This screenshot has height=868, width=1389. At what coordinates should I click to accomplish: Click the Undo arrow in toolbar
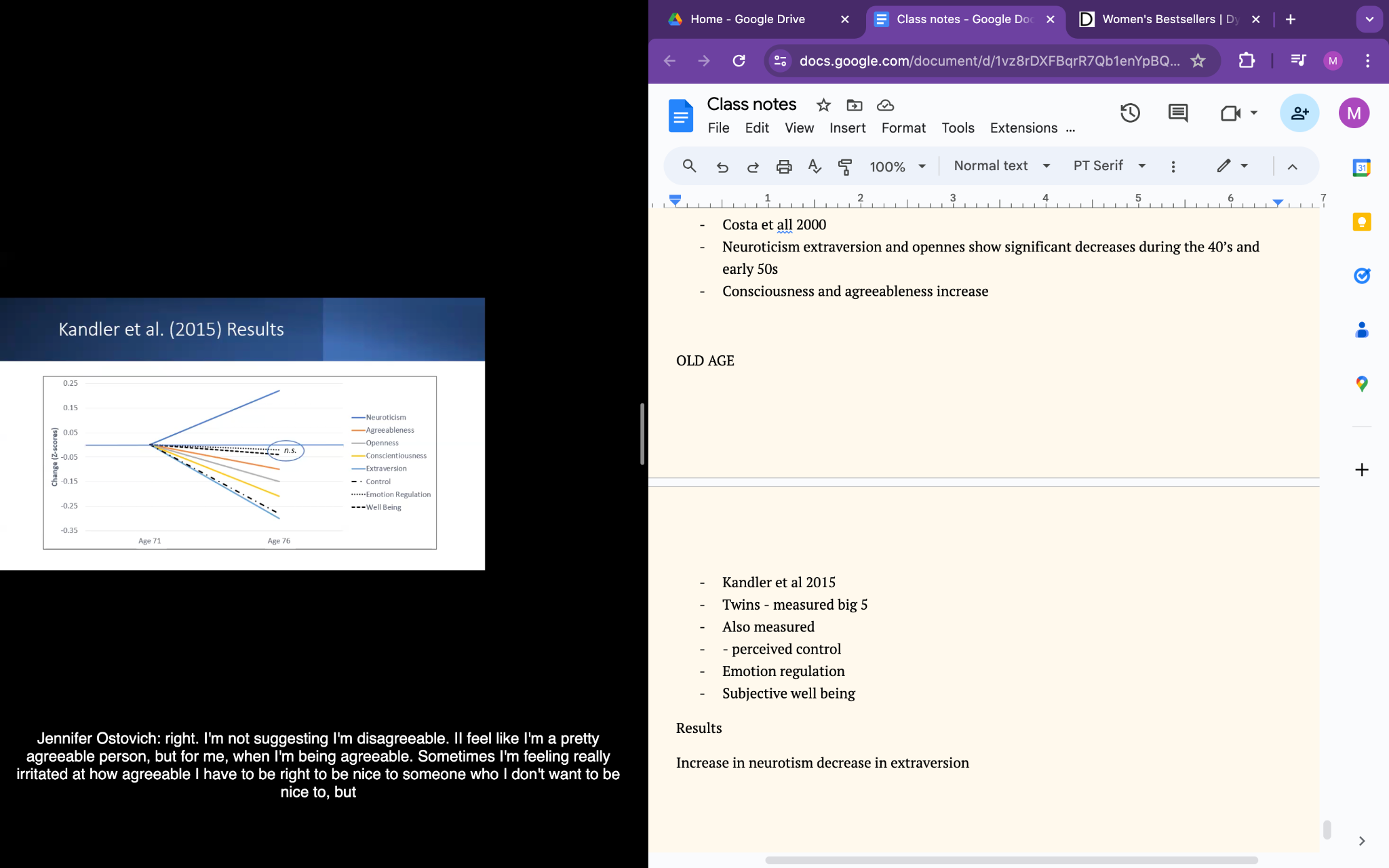coord(722,167)
